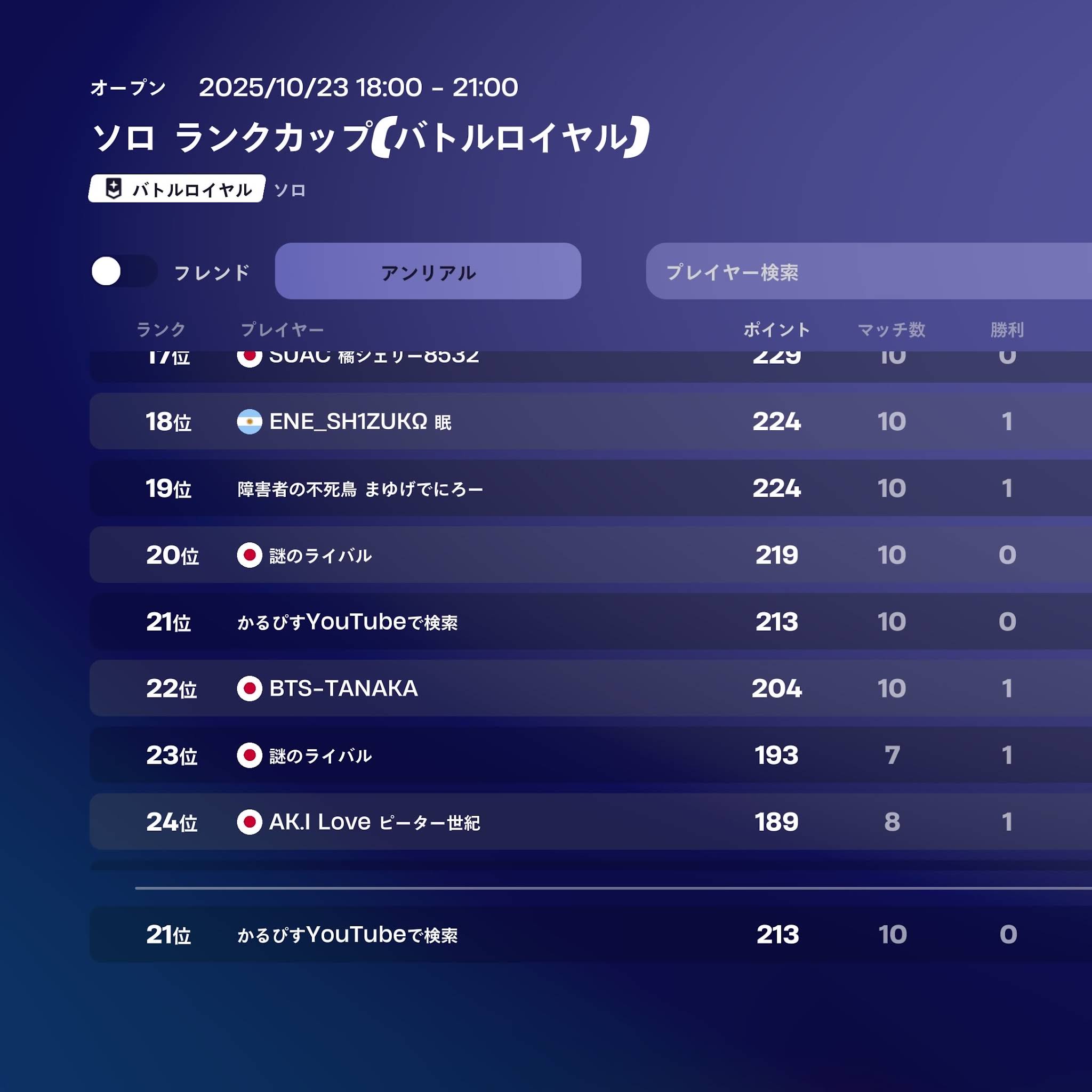Click the 謎のライバル name at 20位

[x=320, y=556]
